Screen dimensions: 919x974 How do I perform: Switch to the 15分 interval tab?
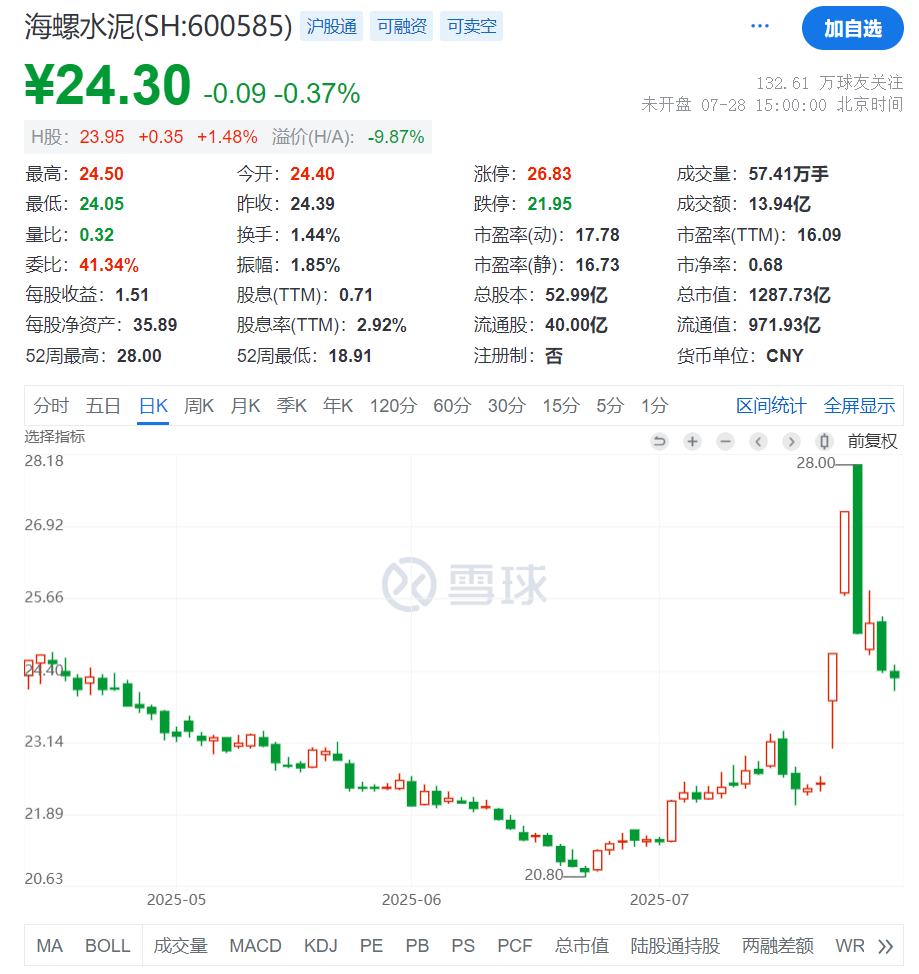tap(561, 406)
